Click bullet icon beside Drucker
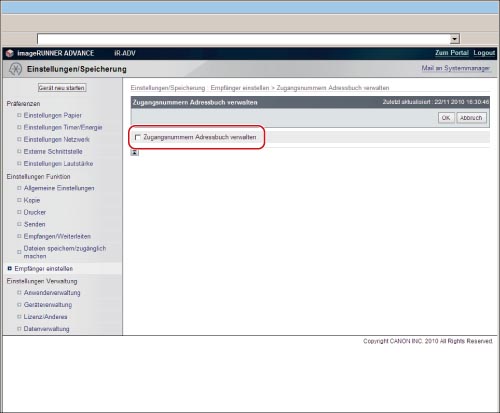Image resolution: width=500 pixels, height=413 pixels. click(19, 212)
